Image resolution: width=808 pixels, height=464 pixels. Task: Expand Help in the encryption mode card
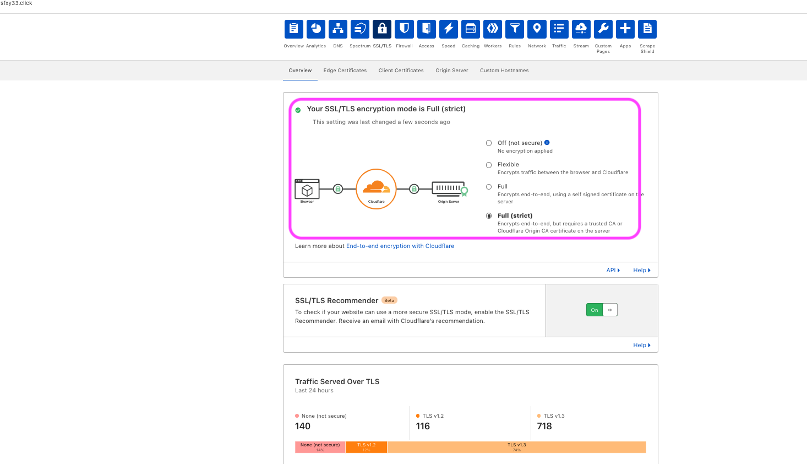tap(642, 270)
